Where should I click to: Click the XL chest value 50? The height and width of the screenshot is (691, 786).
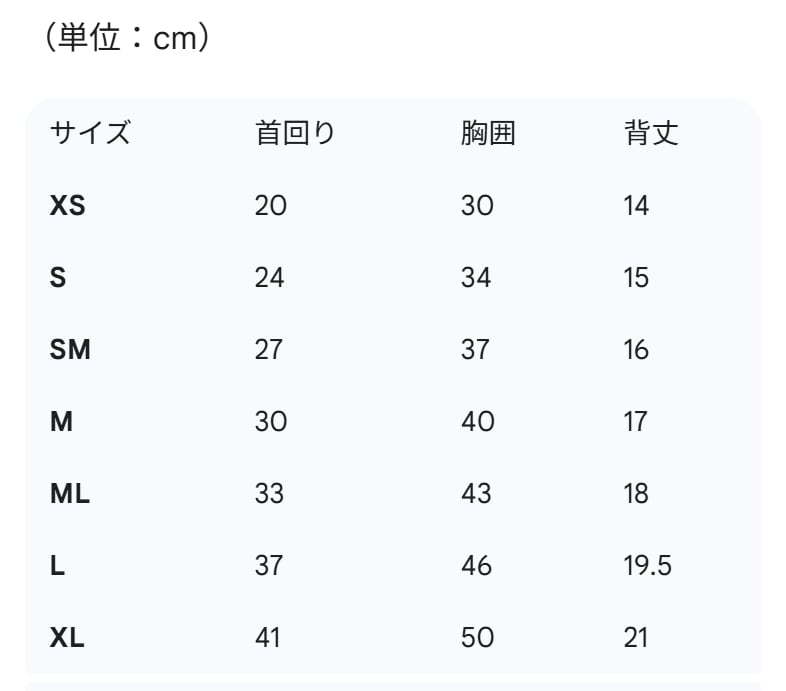pos(477,638)
